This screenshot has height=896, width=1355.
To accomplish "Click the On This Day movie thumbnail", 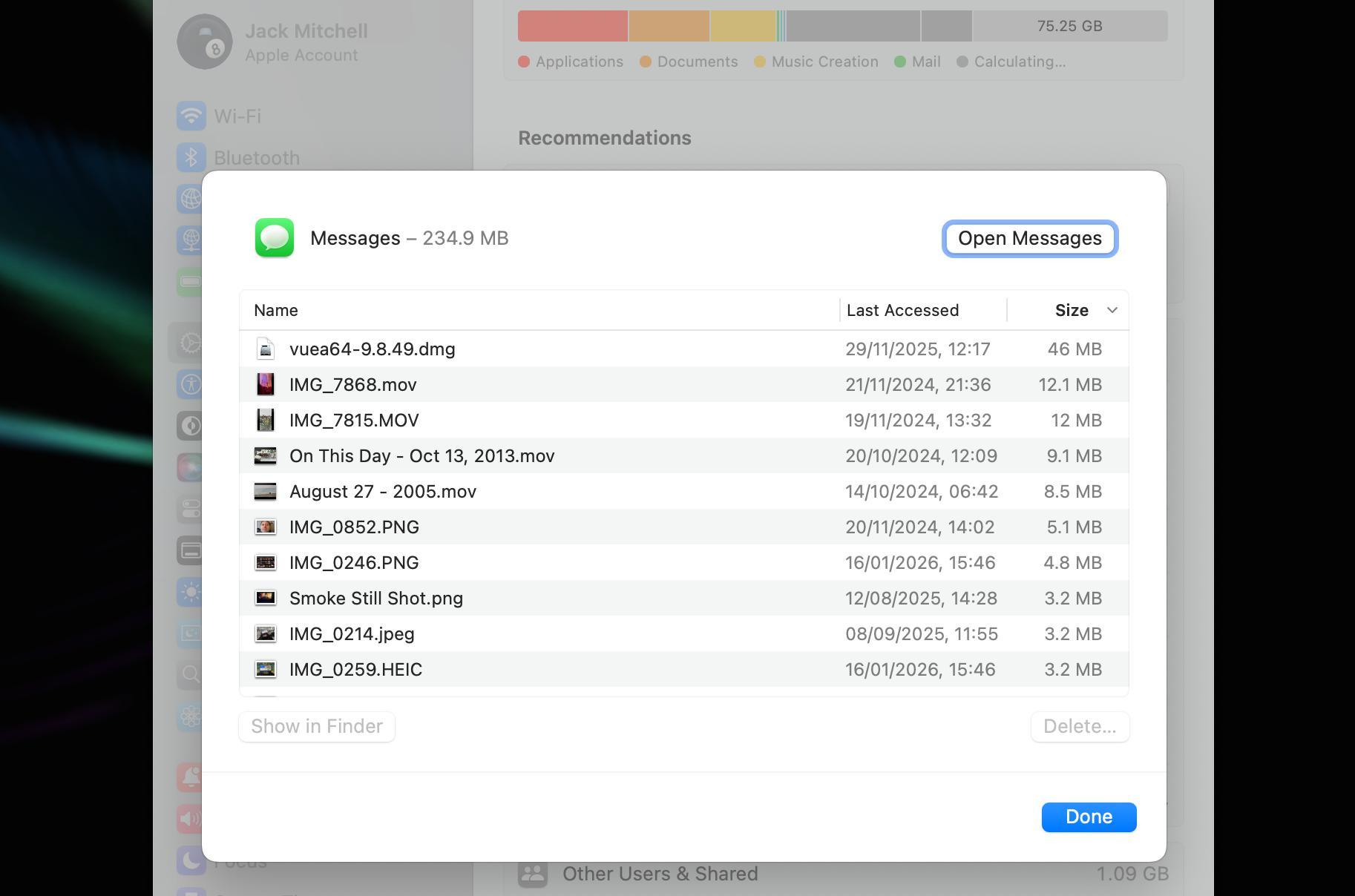I will point(266,455).
